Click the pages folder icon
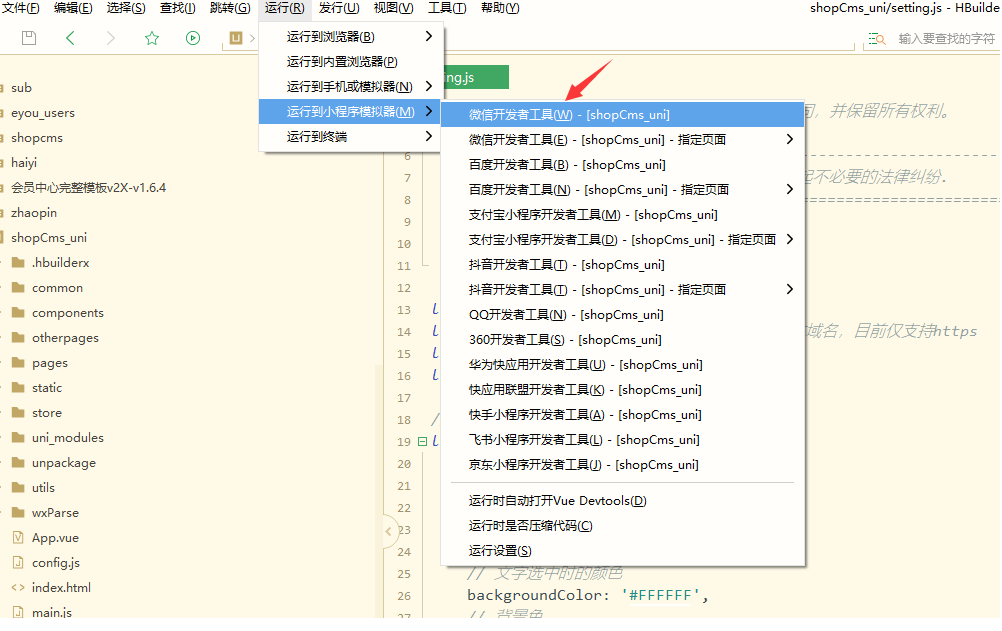Viewport: 1002px width, 631px height. pos(19,362)
